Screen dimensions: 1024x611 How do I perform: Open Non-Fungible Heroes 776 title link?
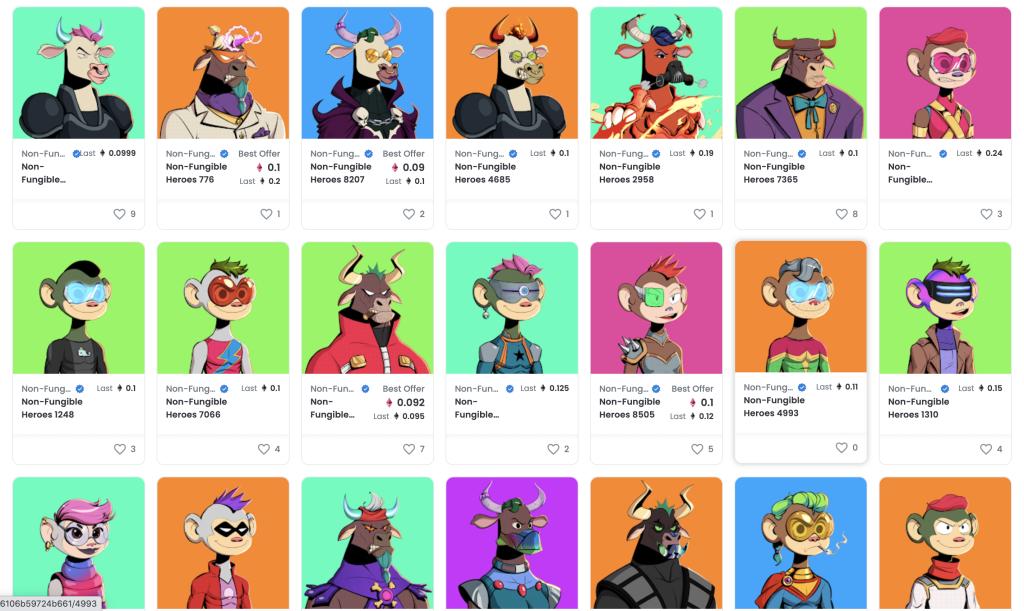(x=197, y=173)
